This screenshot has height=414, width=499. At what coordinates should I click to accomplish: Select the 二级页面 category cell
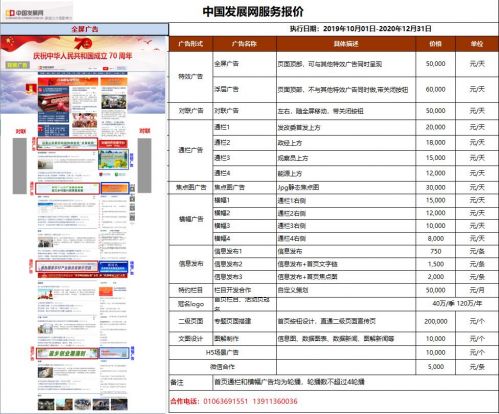pyautogui.click(x=191, y=321)
